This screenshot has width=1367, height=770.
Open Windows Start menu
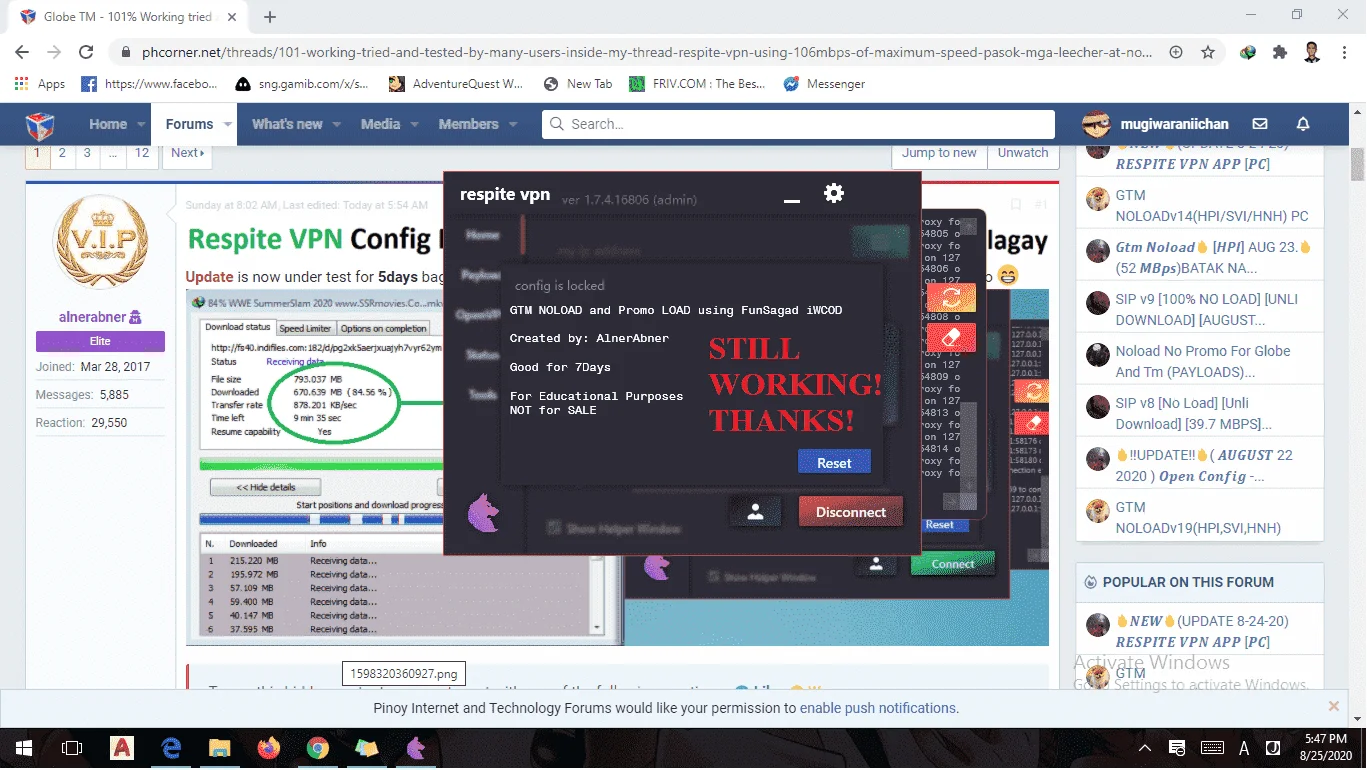point(23,747)
